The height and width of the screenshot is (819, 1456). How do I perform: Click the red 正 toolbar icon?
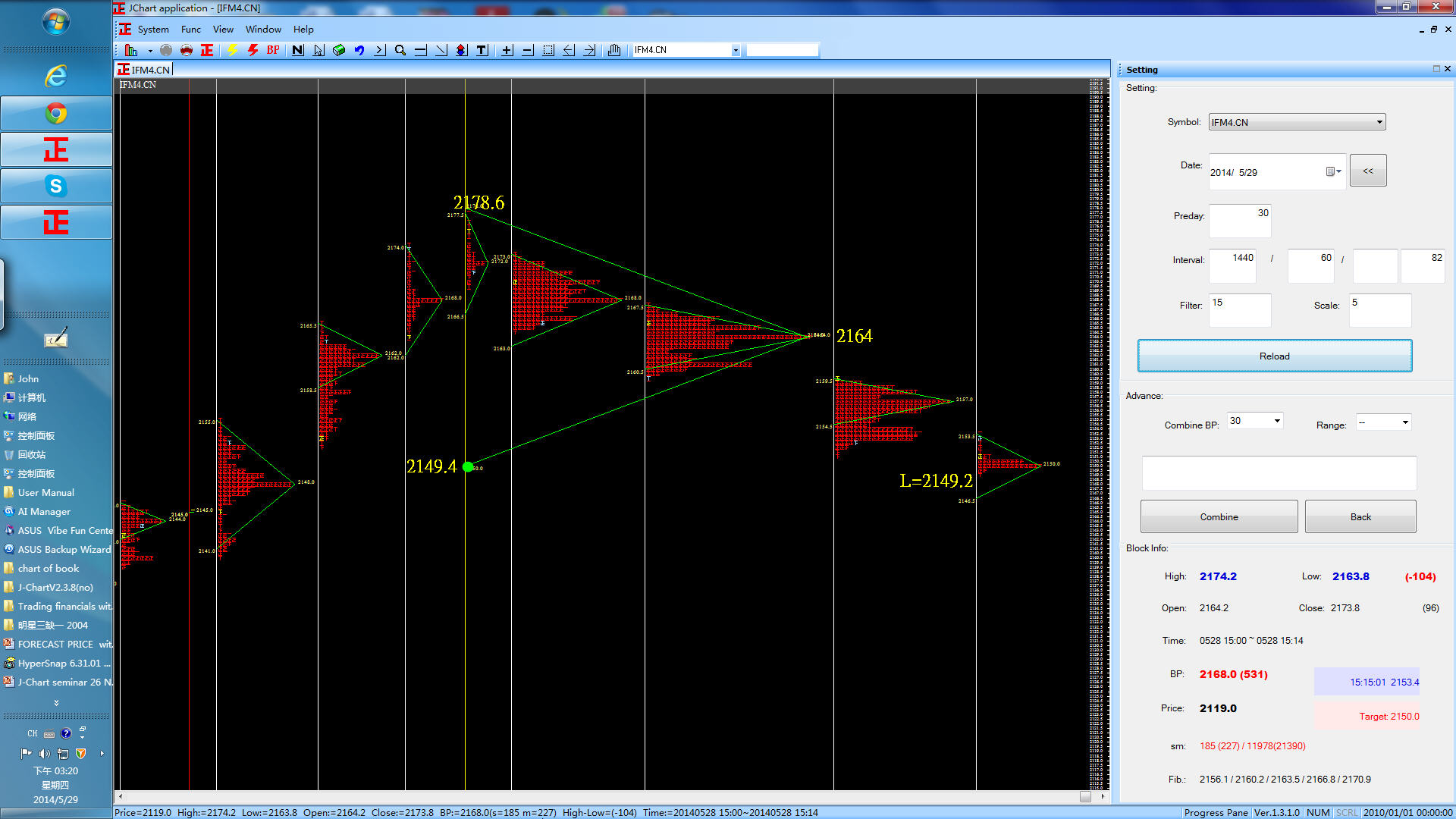207,50
